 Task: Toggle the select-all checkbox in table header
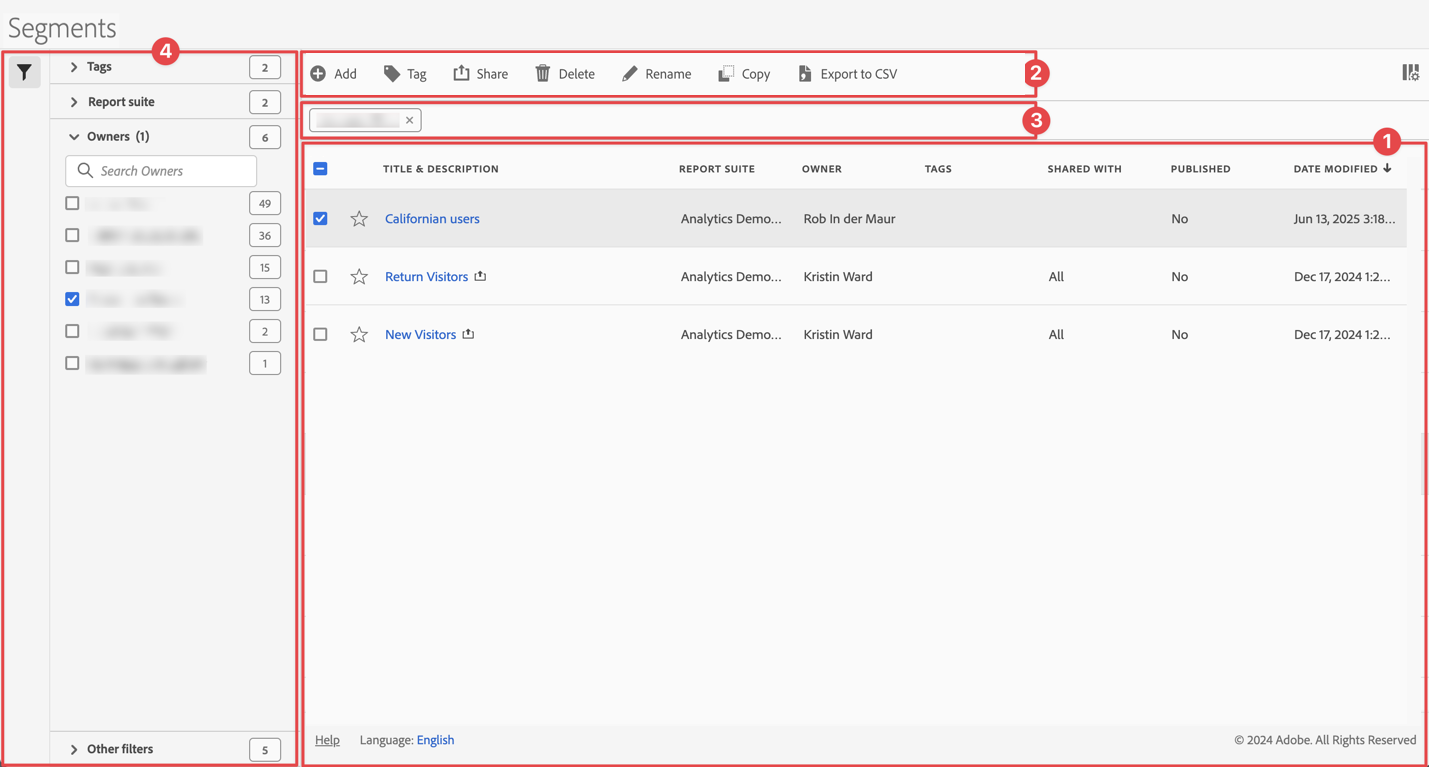[320, 169]
